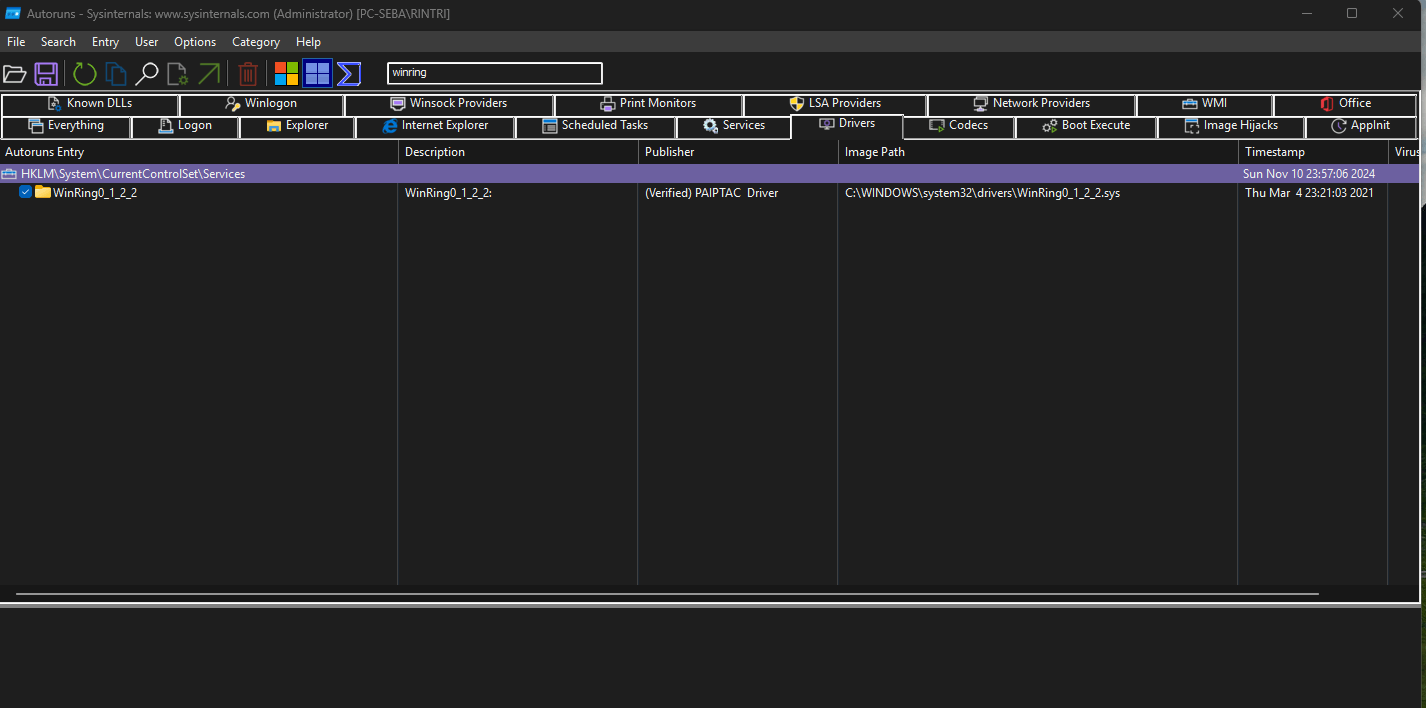Select the WinRing0_1_2_2 entry name

coord(95,193)
